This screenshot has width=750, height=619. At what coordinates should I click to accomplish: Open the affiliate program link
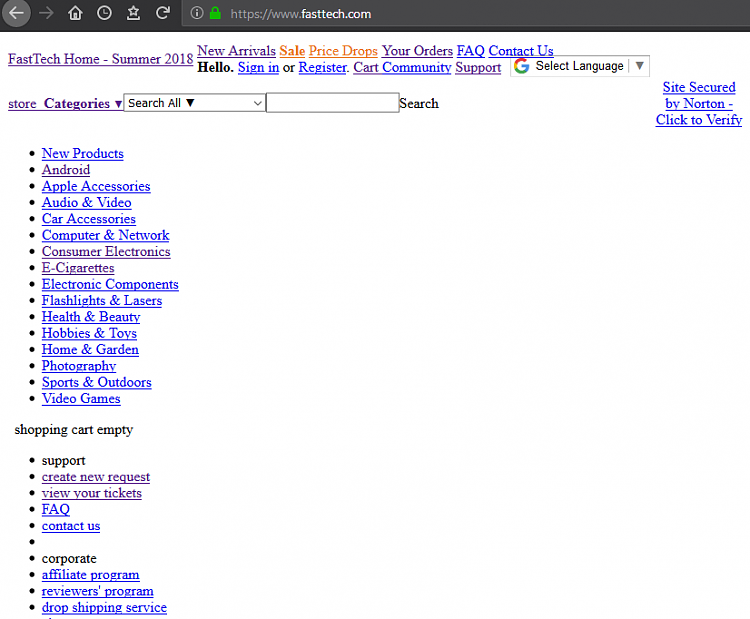(x=90, y=575)
